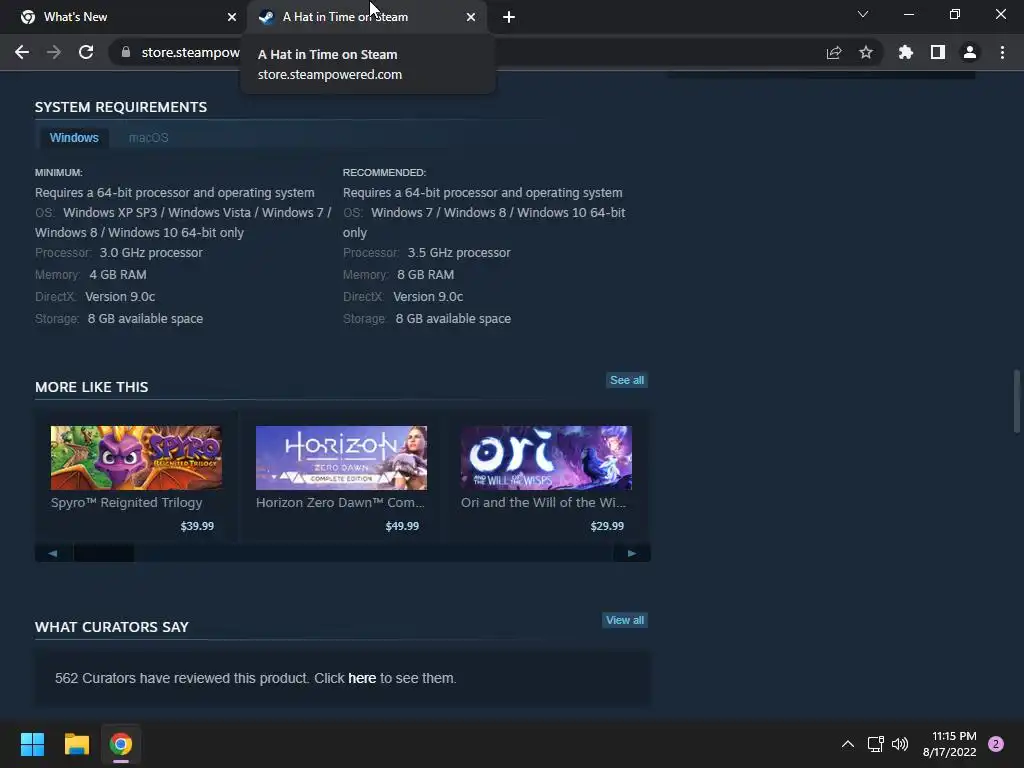
Task: Open the Windows Start menu
Action: (x=32, y=744)
